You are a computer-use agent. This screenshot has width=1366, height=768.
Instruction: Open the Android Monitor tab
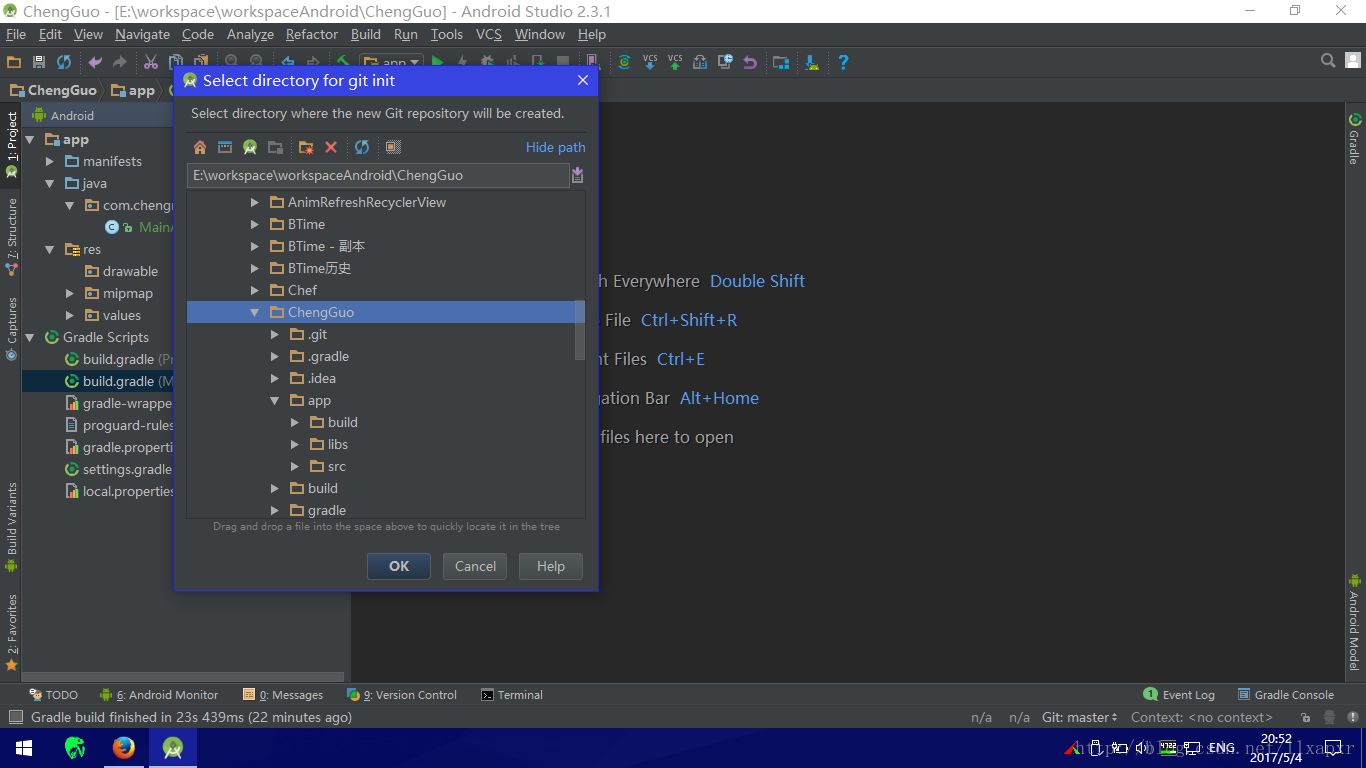tap(159, 695)
